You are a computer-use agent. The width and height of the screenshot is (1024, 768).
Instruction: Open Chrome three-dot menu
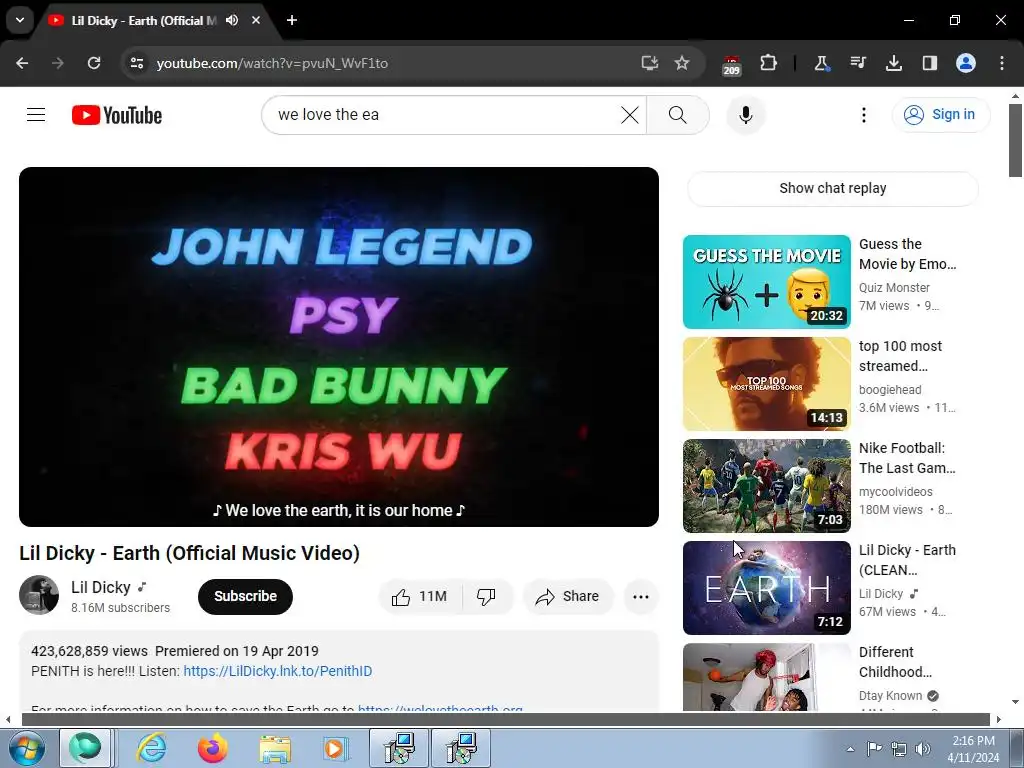[1002, 63]
